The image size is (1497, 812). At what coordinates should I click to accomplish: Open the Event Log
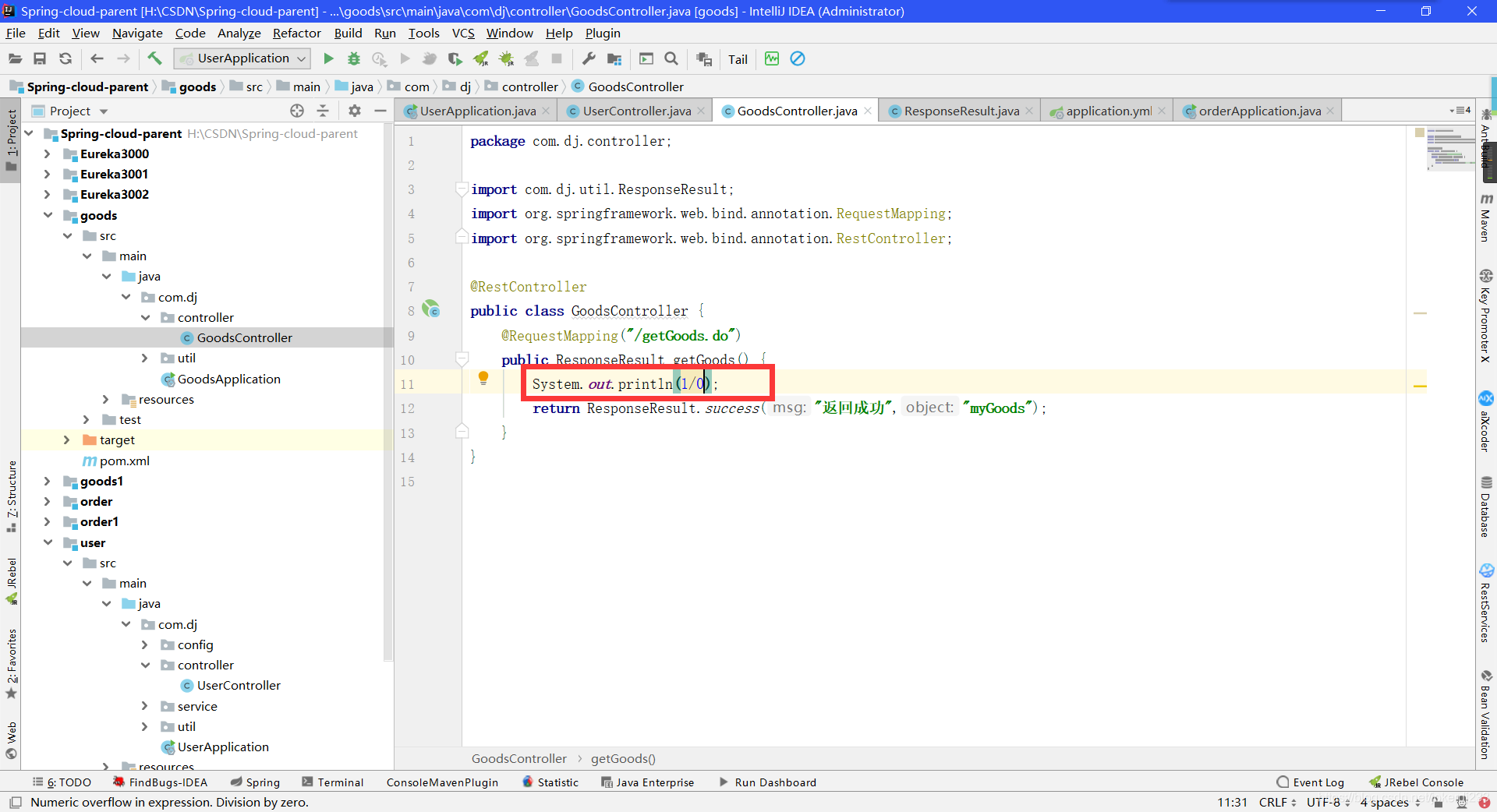(x=1311, y=782)
